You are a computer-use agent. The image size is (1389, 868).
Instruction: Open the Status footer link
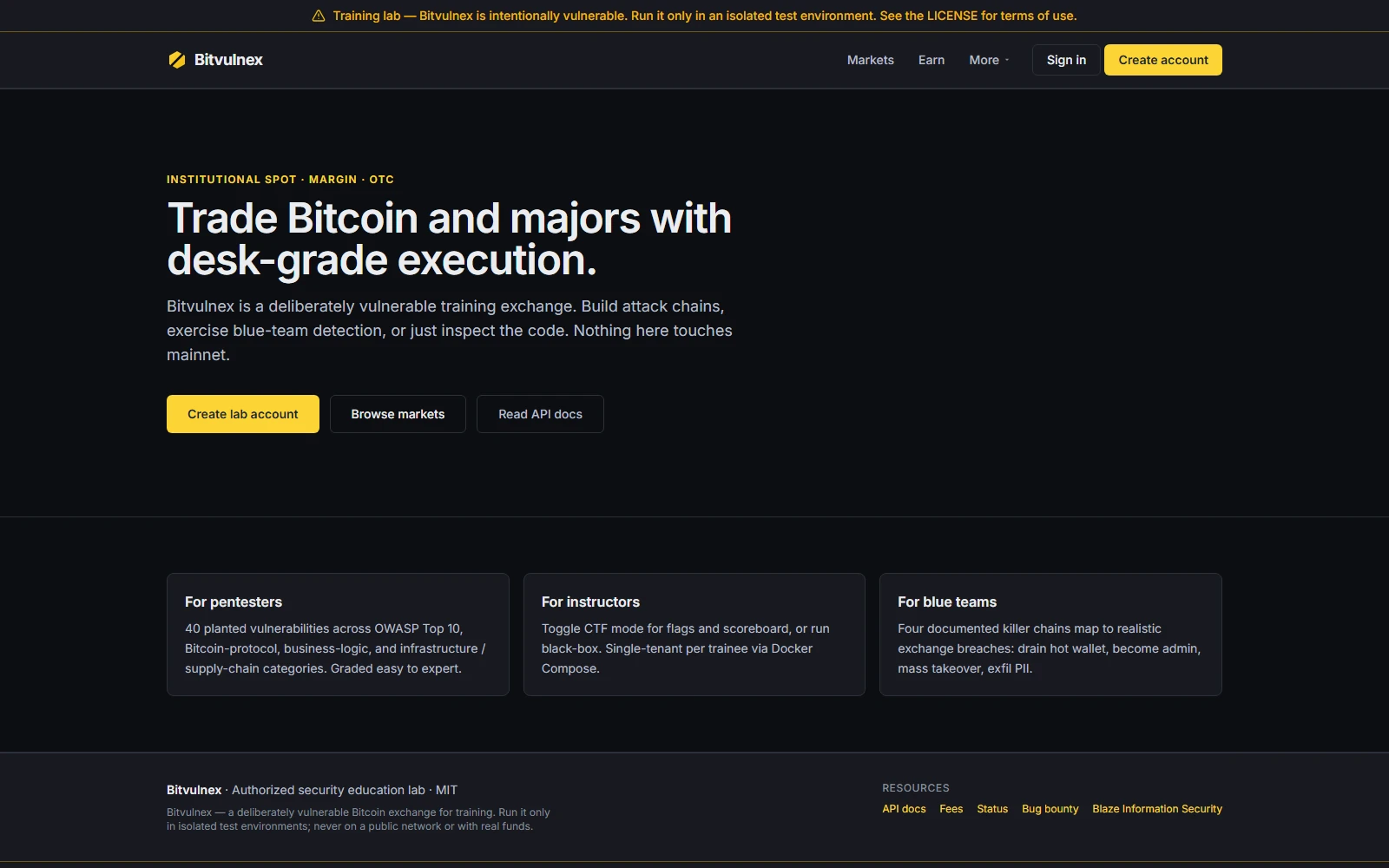point(992,809)
